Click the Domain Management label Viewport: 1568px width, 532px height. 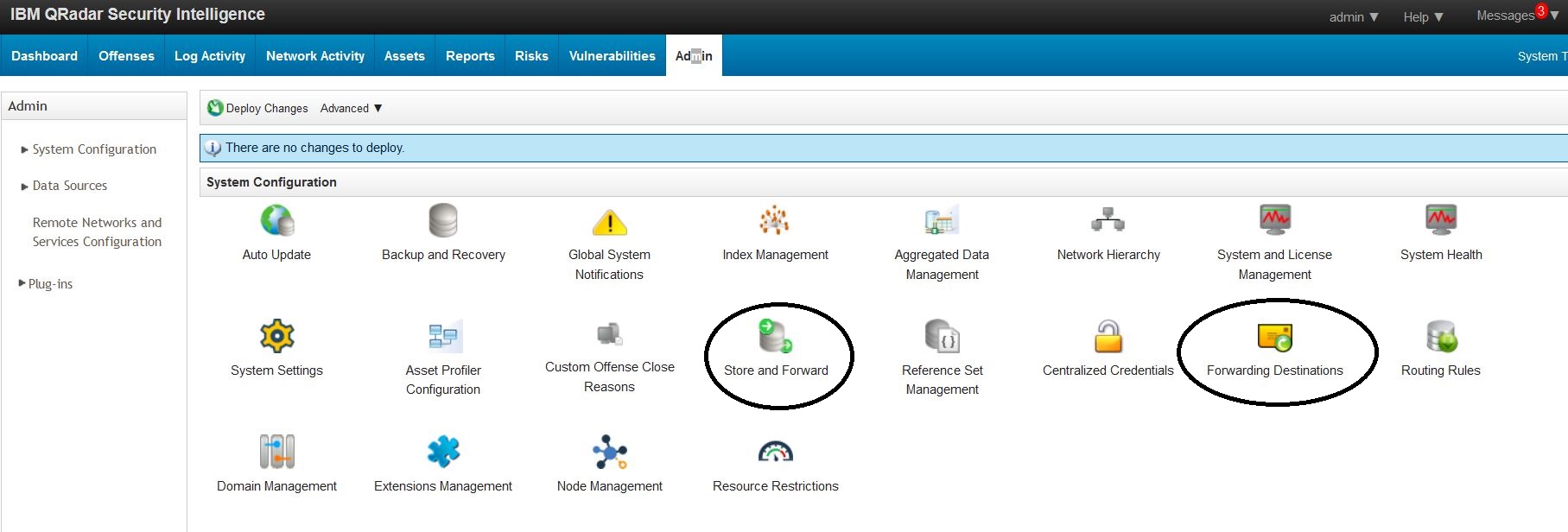pyautogui.click(x=277, y=486)
